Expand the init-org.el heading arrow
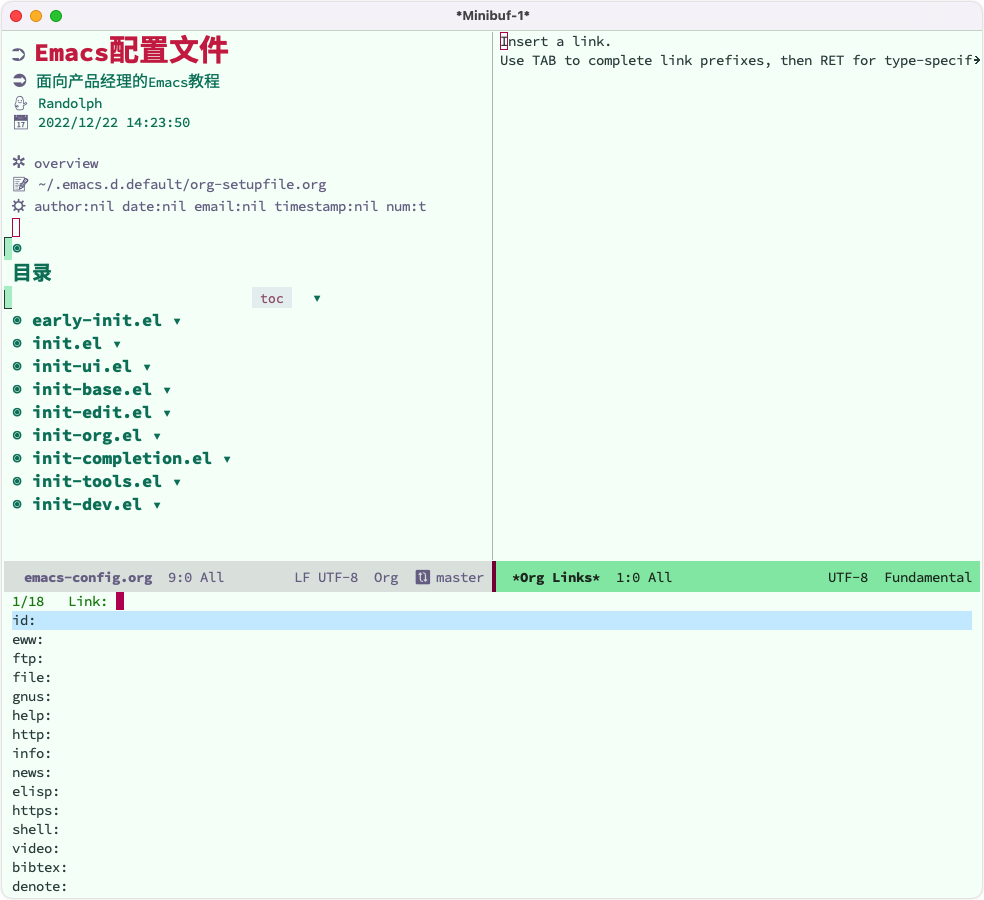The image size is (984, 900). [157, 436]
